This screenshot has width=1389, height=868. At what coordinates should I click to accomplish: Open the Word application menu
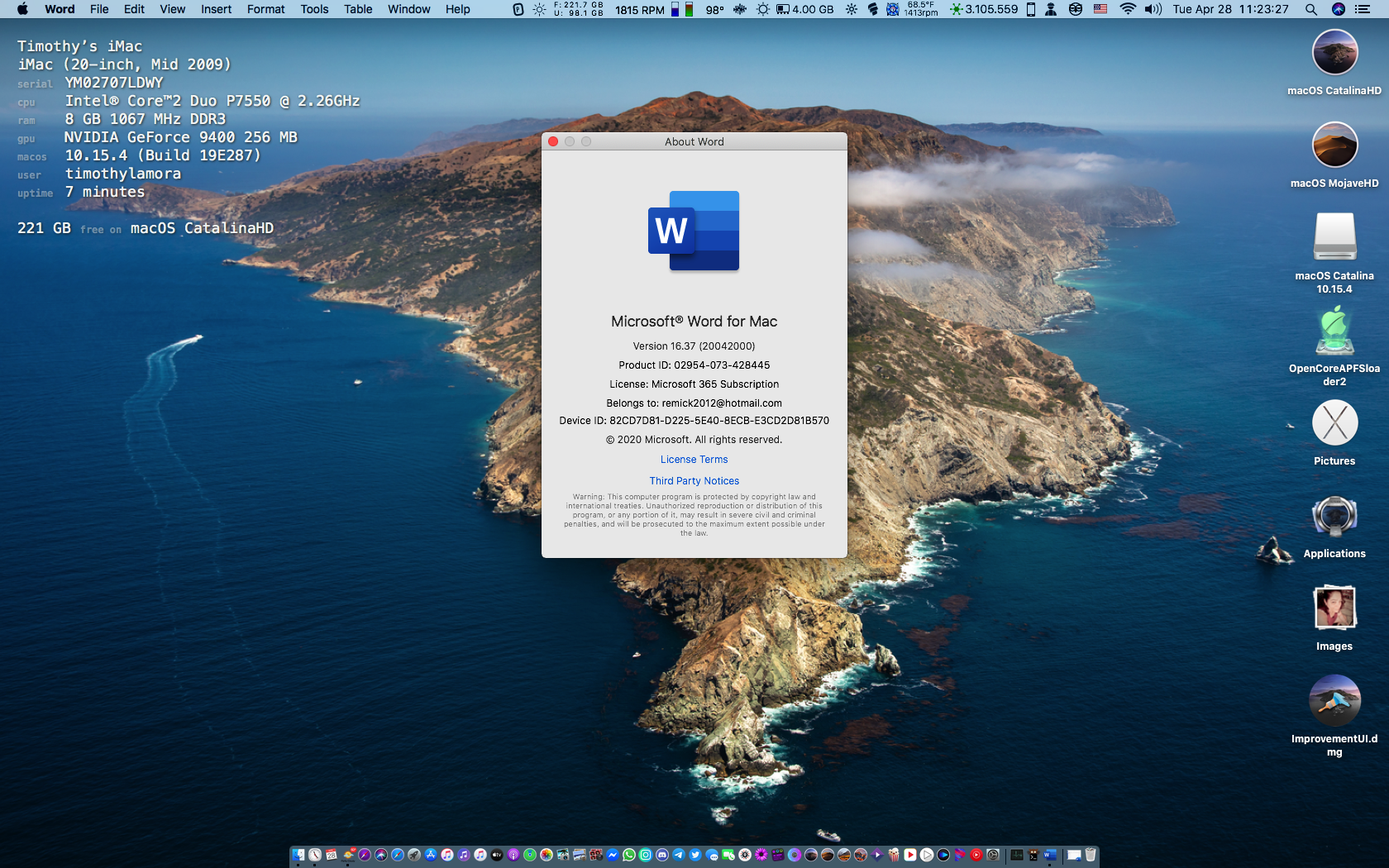coord(60,9)
